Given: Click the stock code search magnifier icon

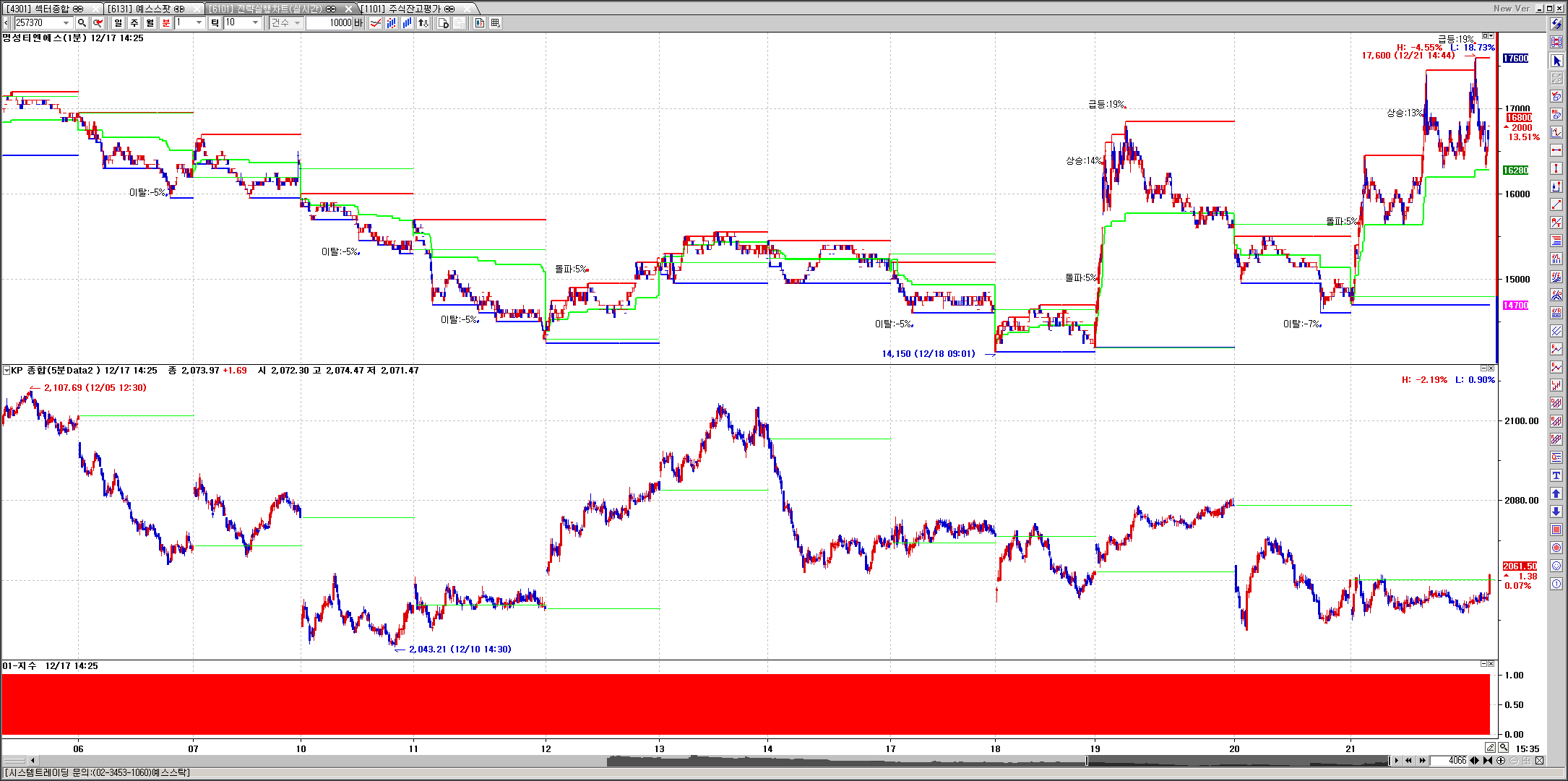Looking at the screenshot, I should click(82, 23).
